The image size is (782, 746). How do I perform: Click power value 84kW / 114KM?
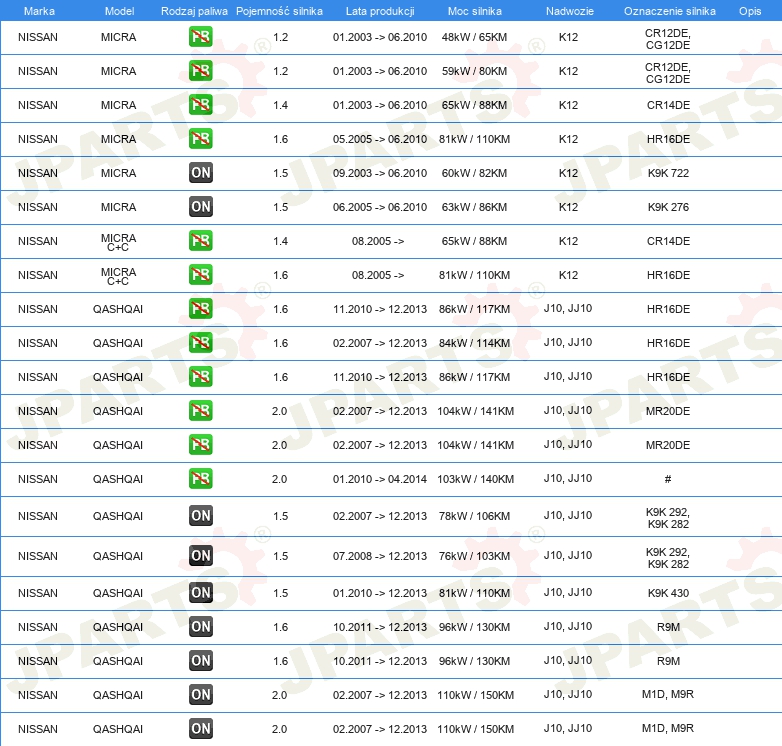474,343
